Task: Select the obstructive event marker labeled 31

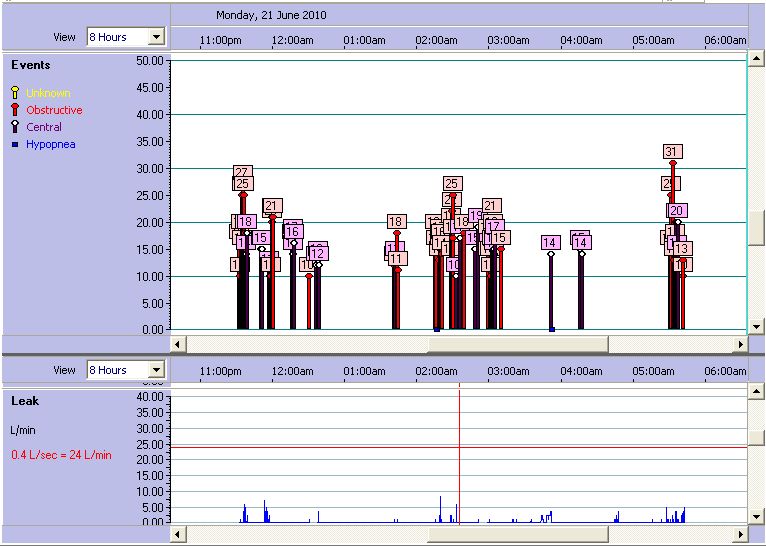Action: click(x=673, y=151)
